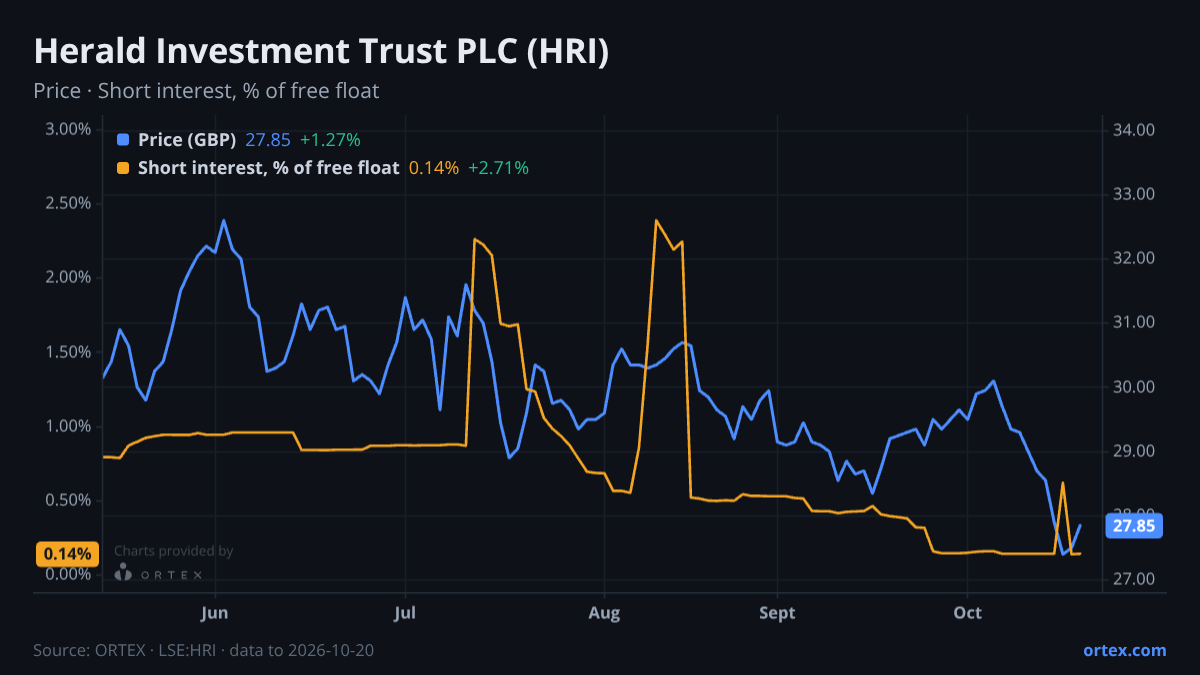Image resolution: width=1200 pixels, height=675 pixels.
Task: Select the Price (GBP) legend label
Action: point(187,140)
